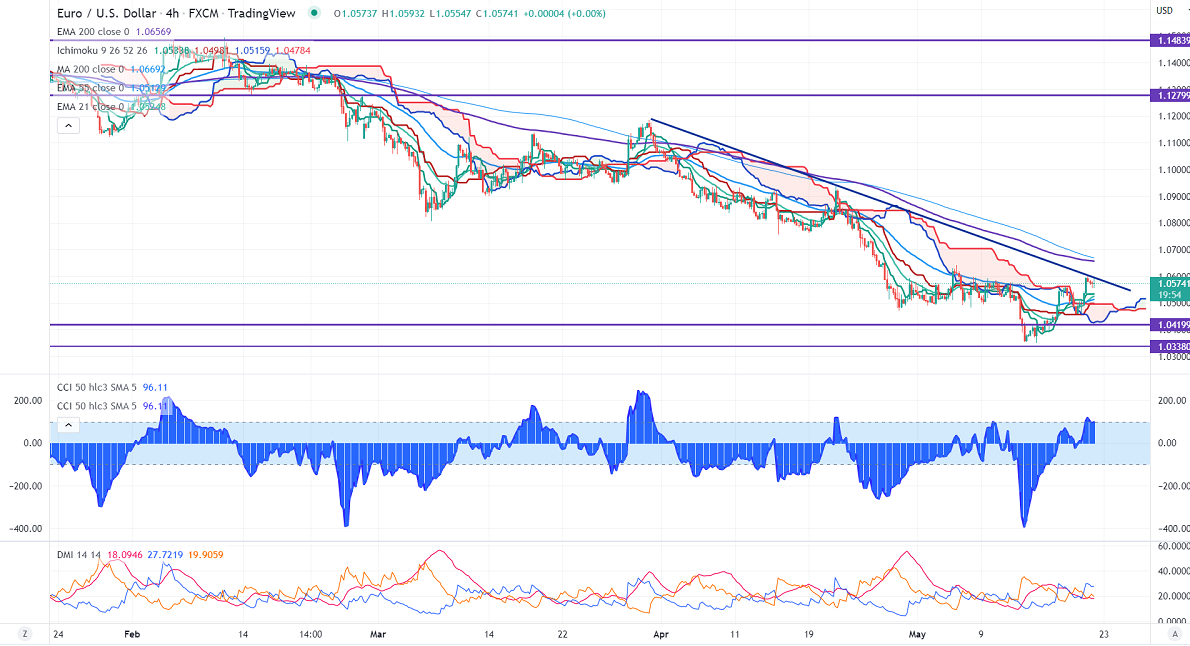Click the 1.09000 price scale label
The image size is (1190, 646).
[1173, 197]
